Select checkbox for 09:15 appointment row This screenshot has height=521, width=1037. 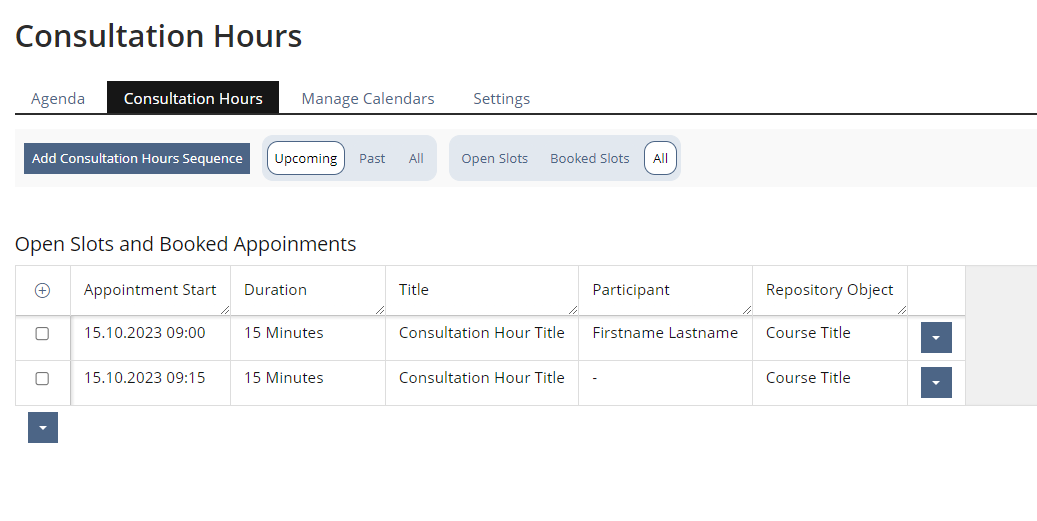42,379
